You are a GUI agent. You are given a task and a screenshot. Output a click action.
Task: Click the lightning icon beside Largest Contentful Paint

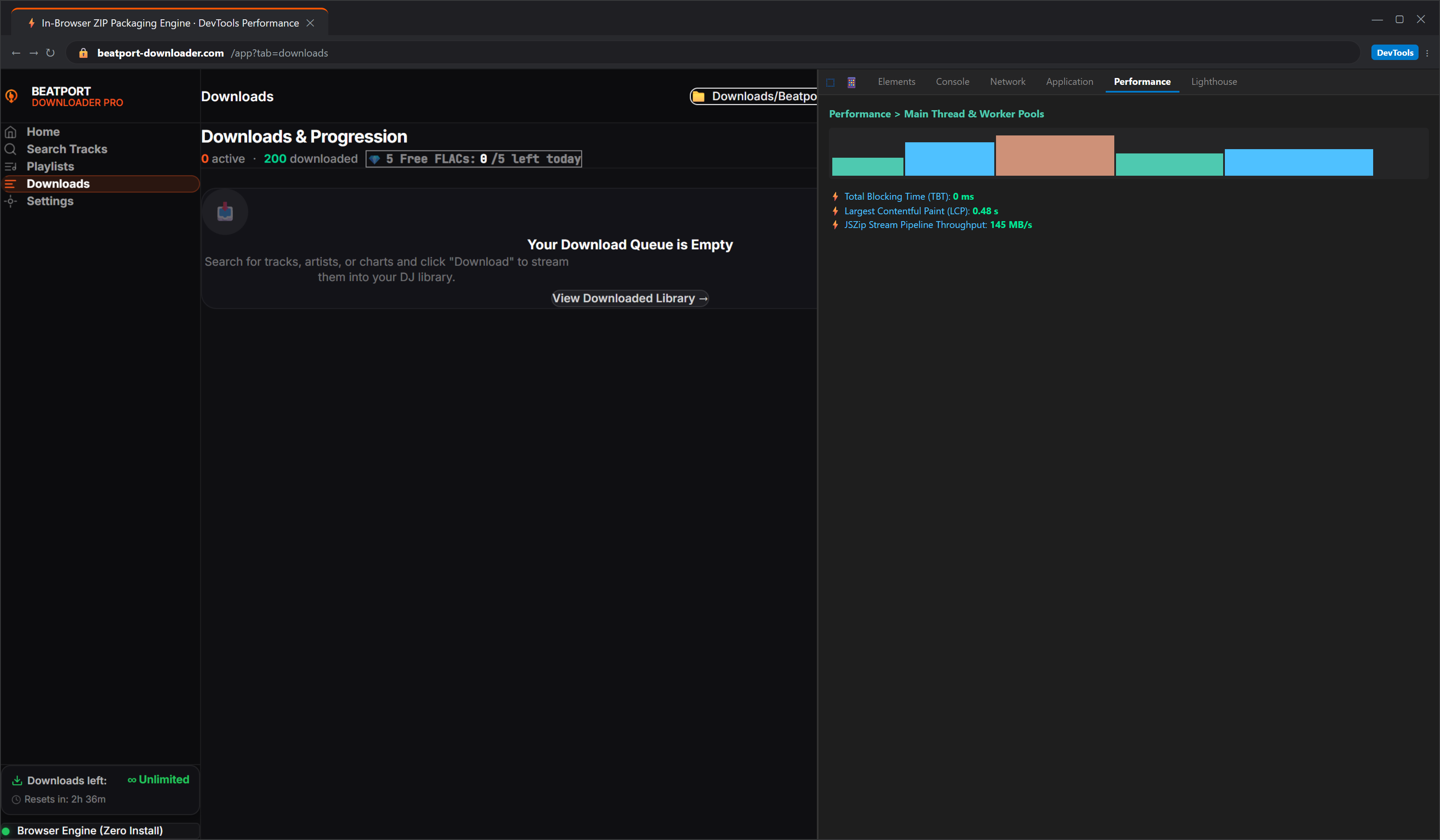(835, 211)
